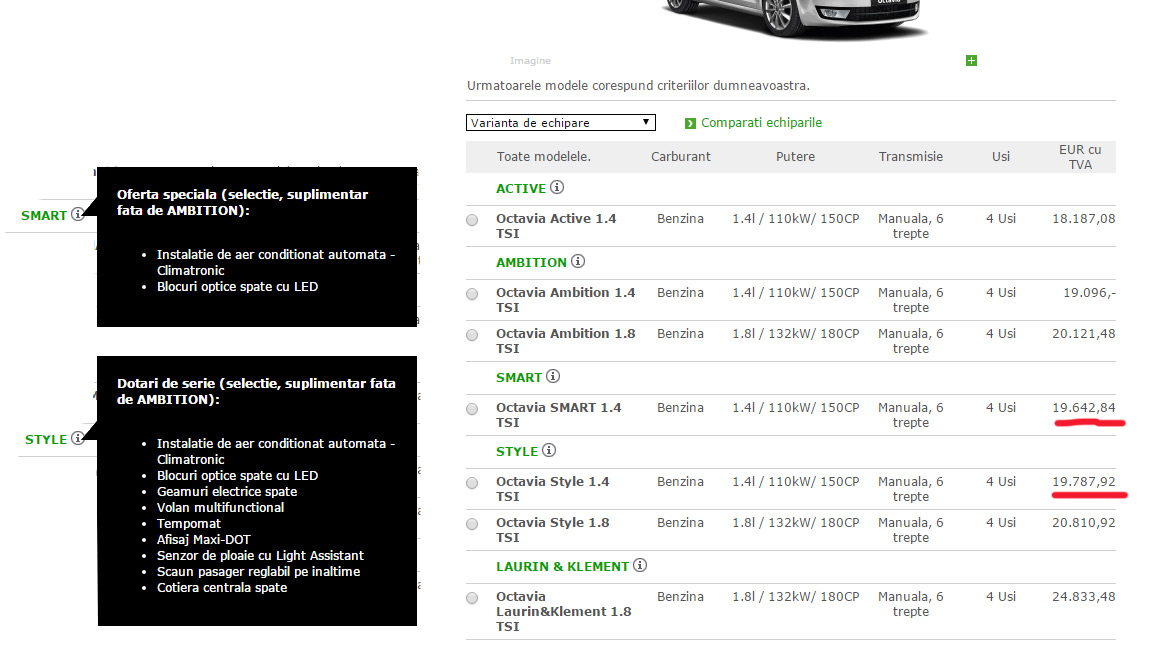Image resolution: width=1150 pixels, height=670 pixels.
Task: Click info icon of left STYLE tooltip label
Action: click(77, 439)
